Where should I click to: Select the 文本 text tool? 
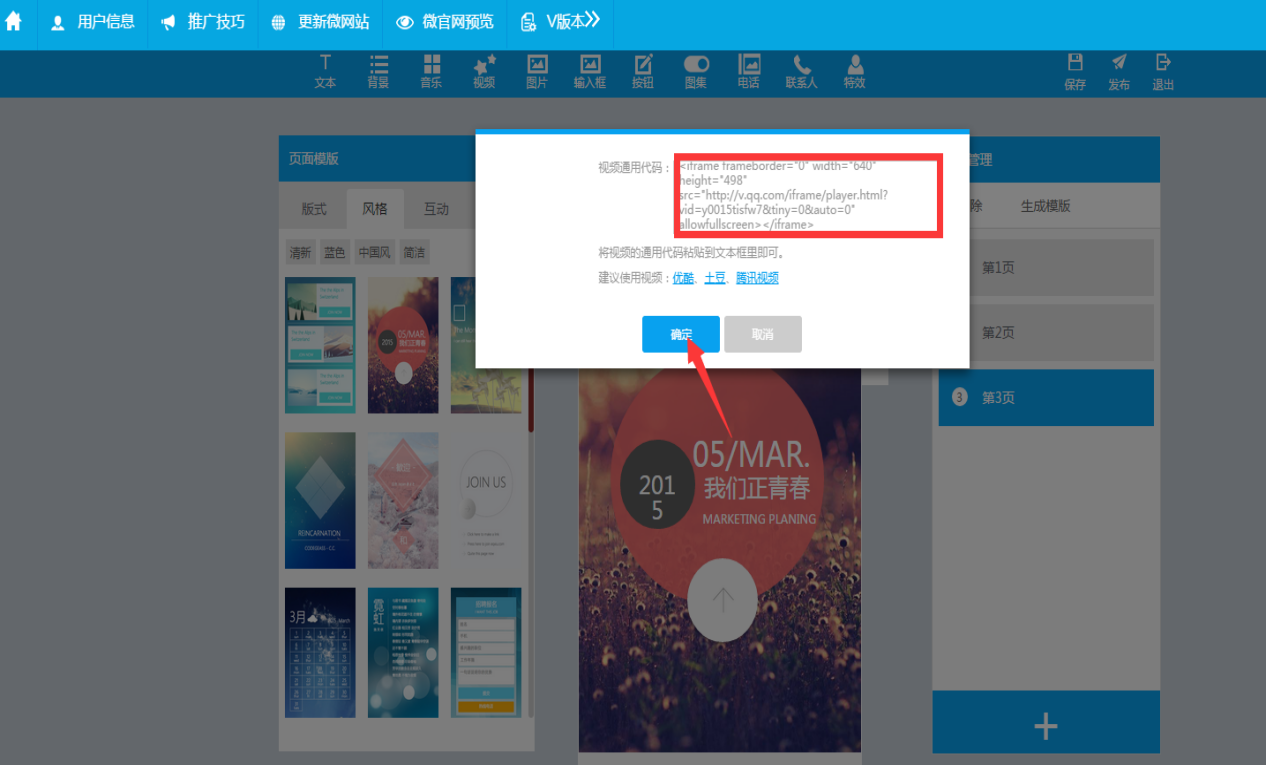click(x=325, y=72)
